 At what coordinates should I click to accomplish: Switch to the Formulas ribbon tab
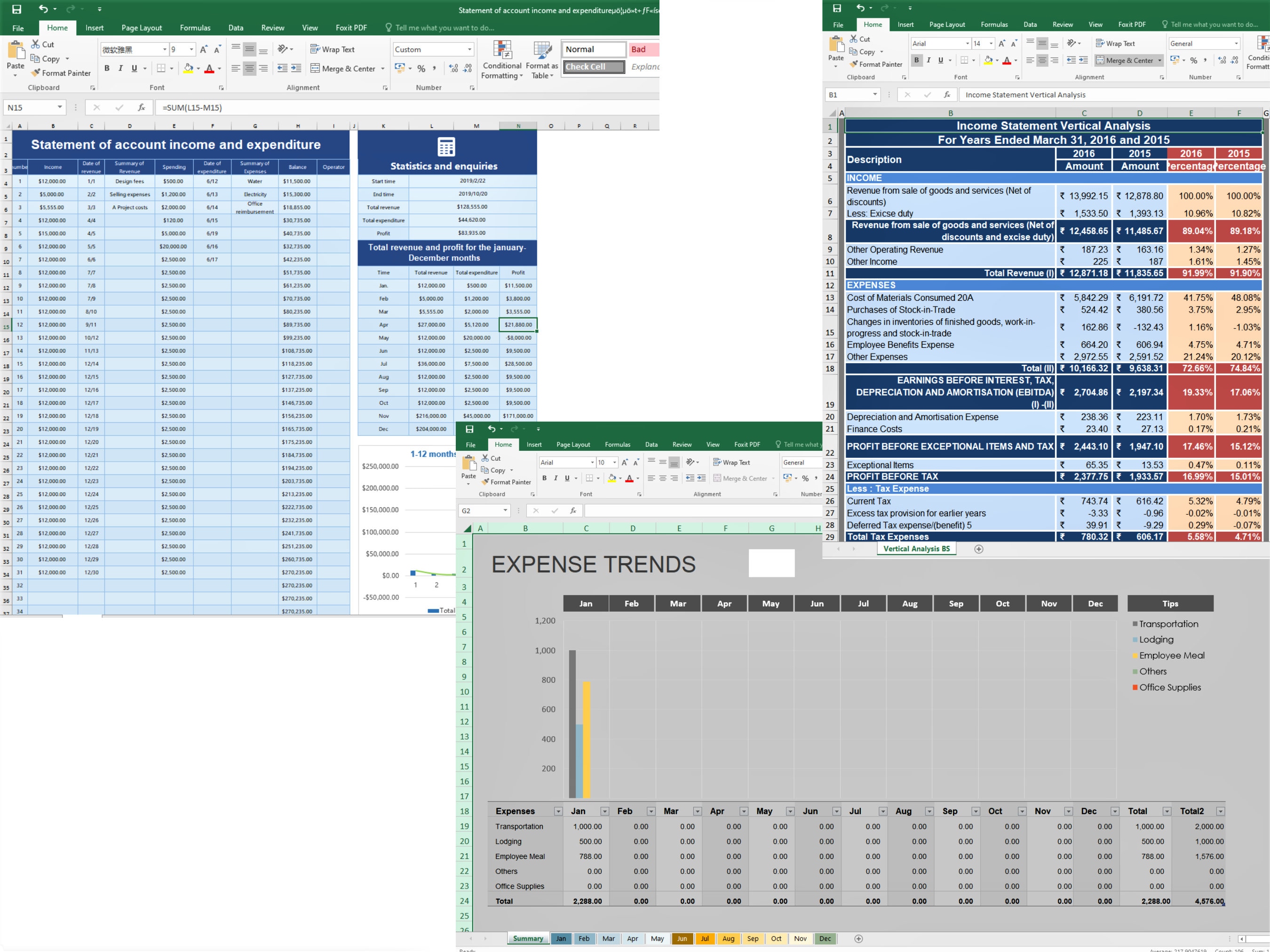coord(195,28)
